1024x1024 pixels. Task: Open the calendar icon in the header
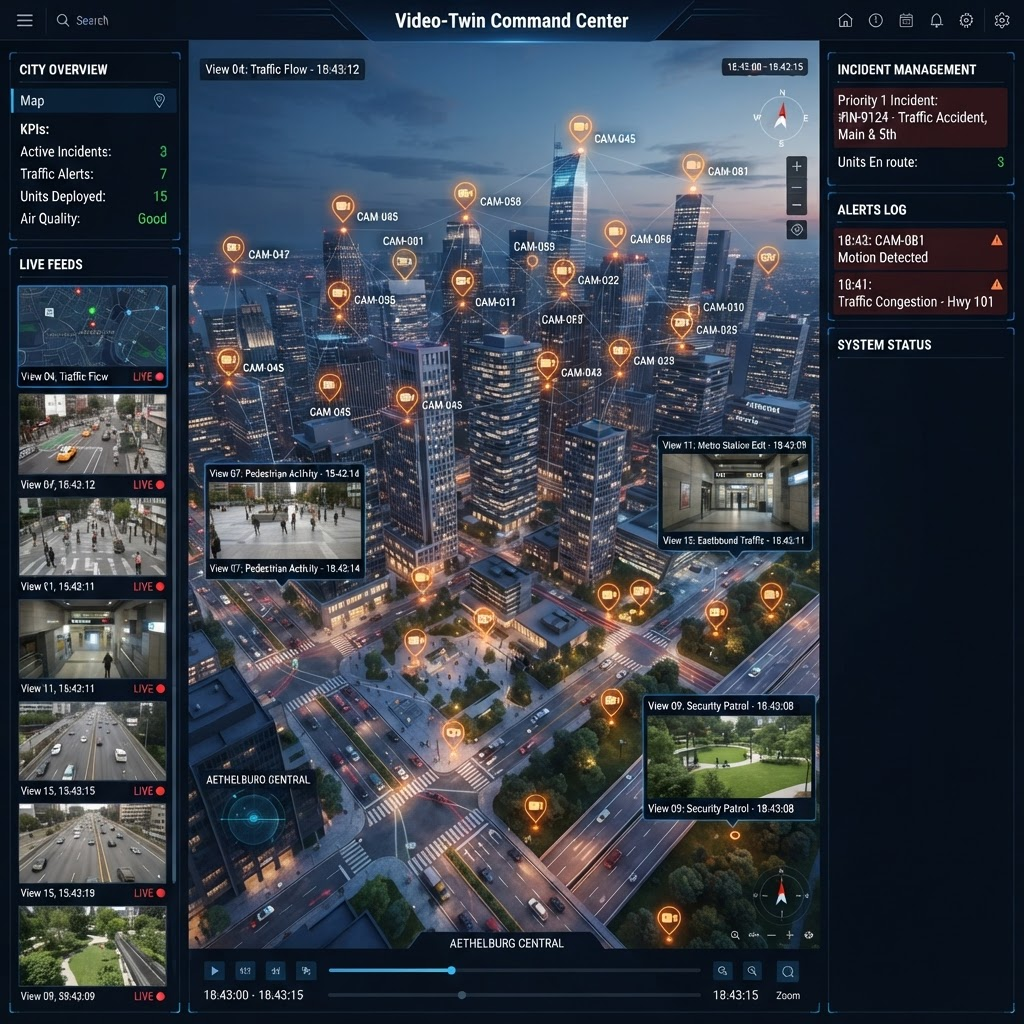pos(906,20)
